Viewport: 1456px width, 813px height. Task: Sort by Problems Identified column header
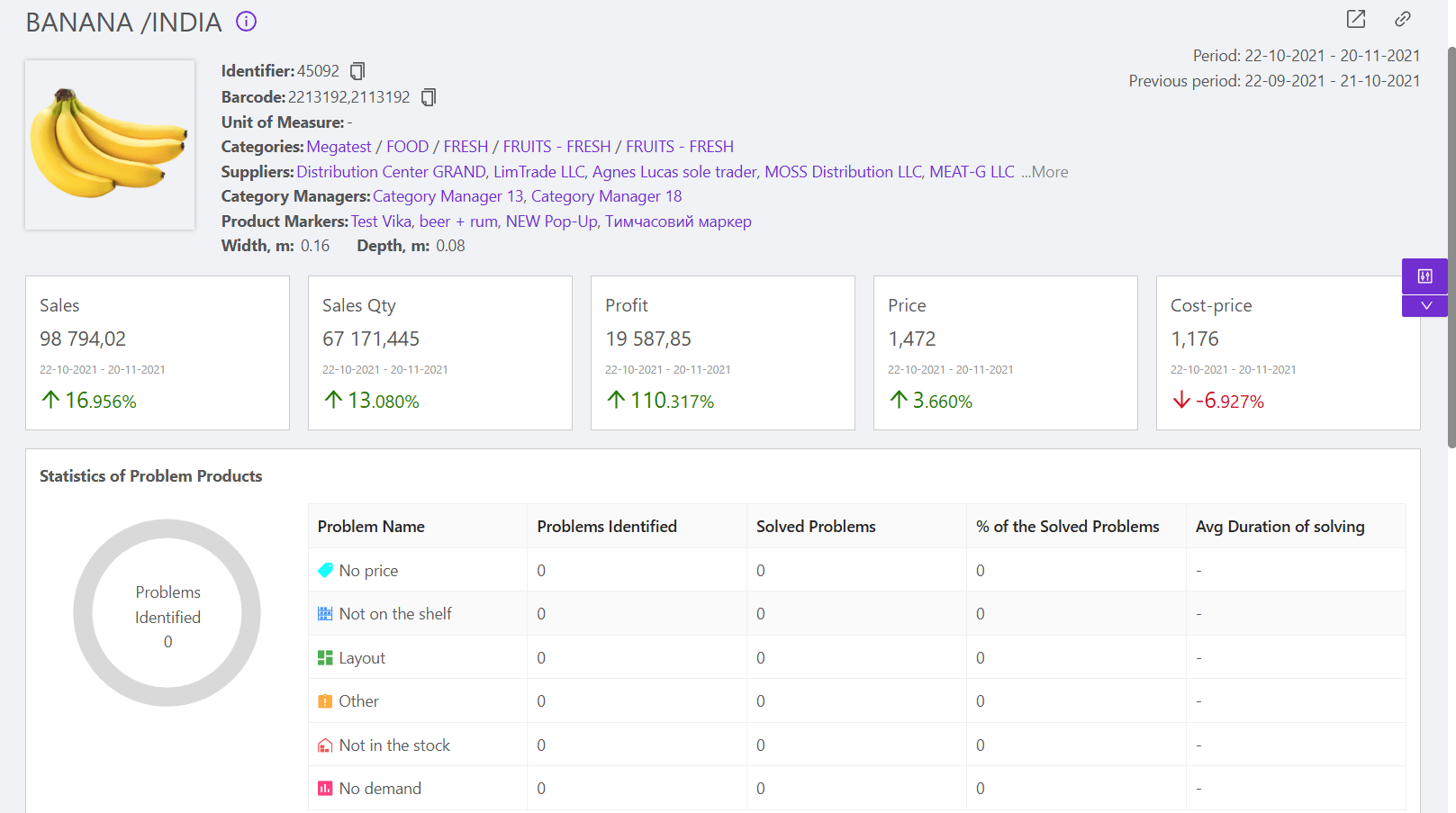tap(606, 527)
